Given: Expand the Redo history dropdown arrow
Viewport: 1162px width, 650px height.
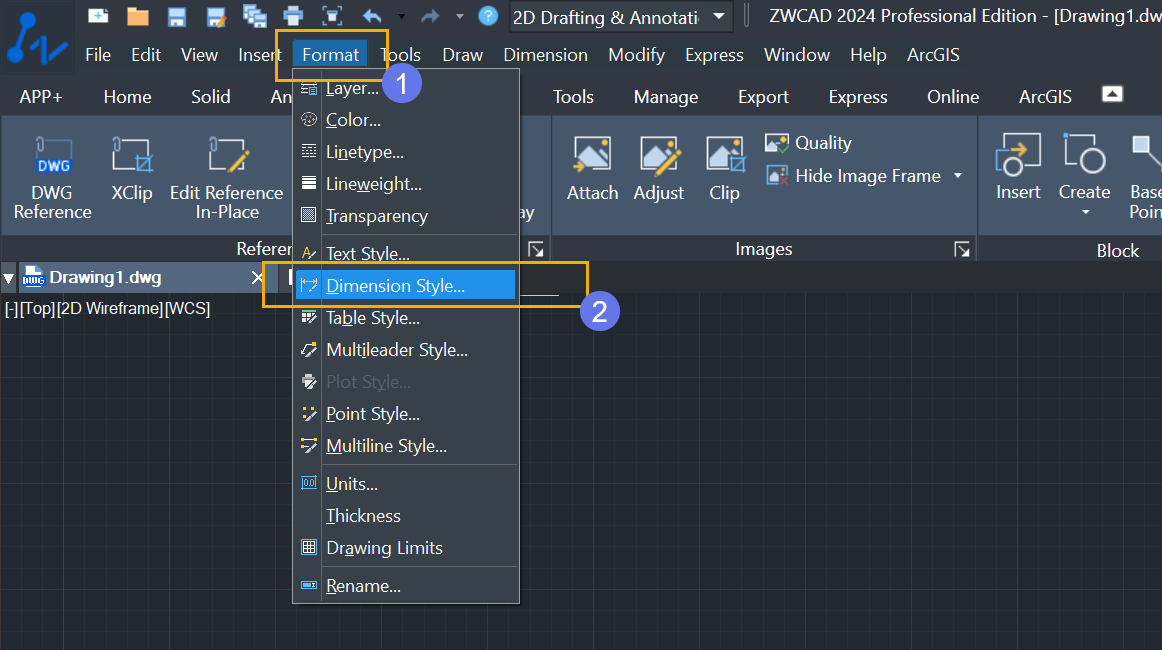Looking at the screenshot, I should 459,16.
